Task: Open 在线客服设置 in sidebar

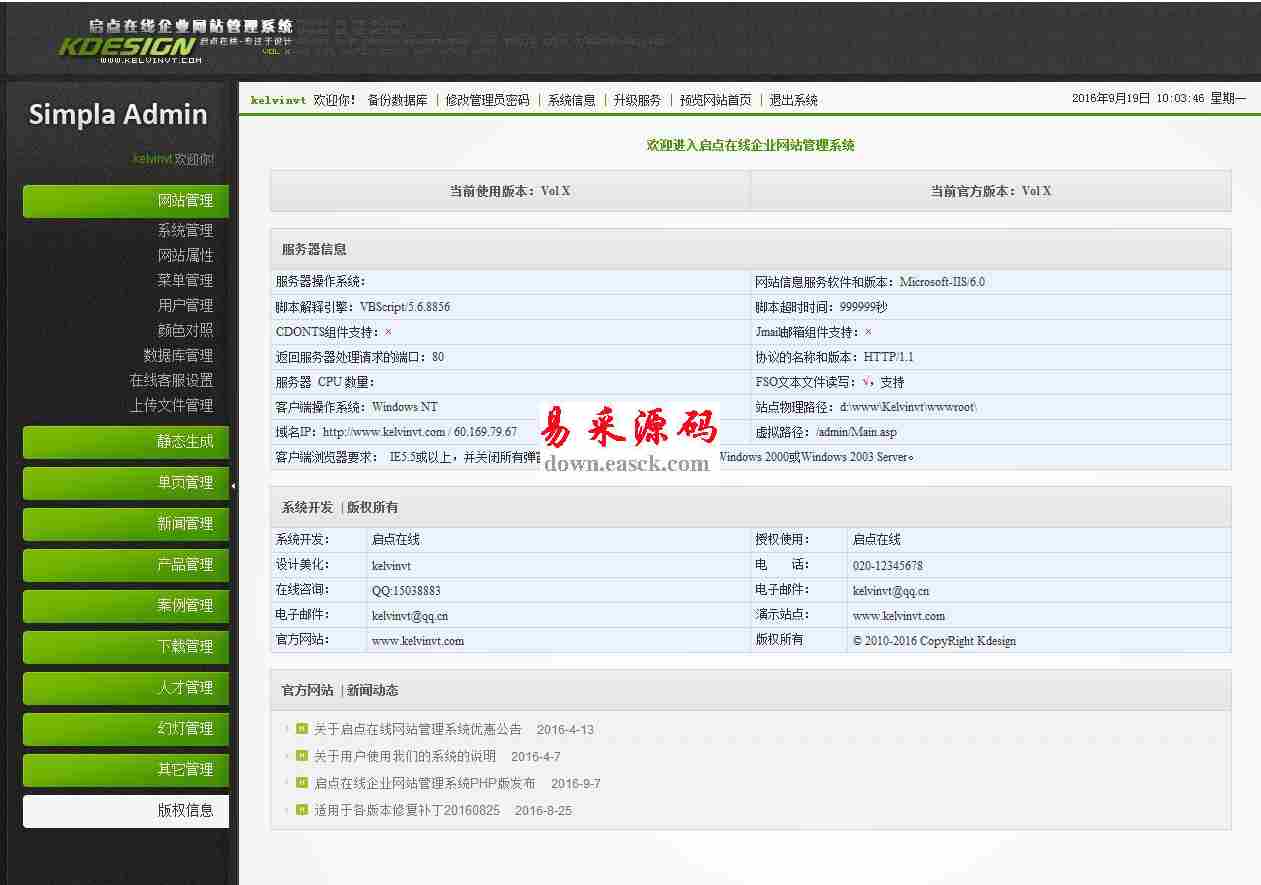Action: 171,380
